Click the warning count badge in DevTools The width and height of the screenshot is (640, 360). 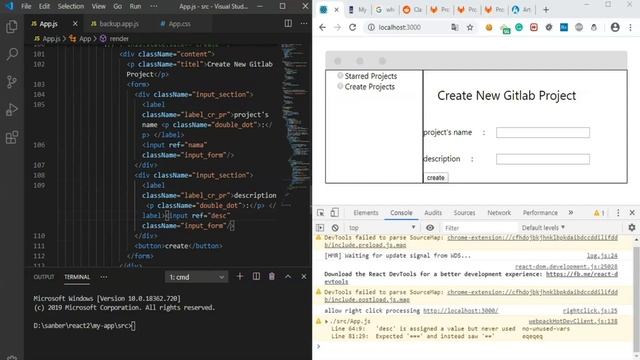point(599,213)
